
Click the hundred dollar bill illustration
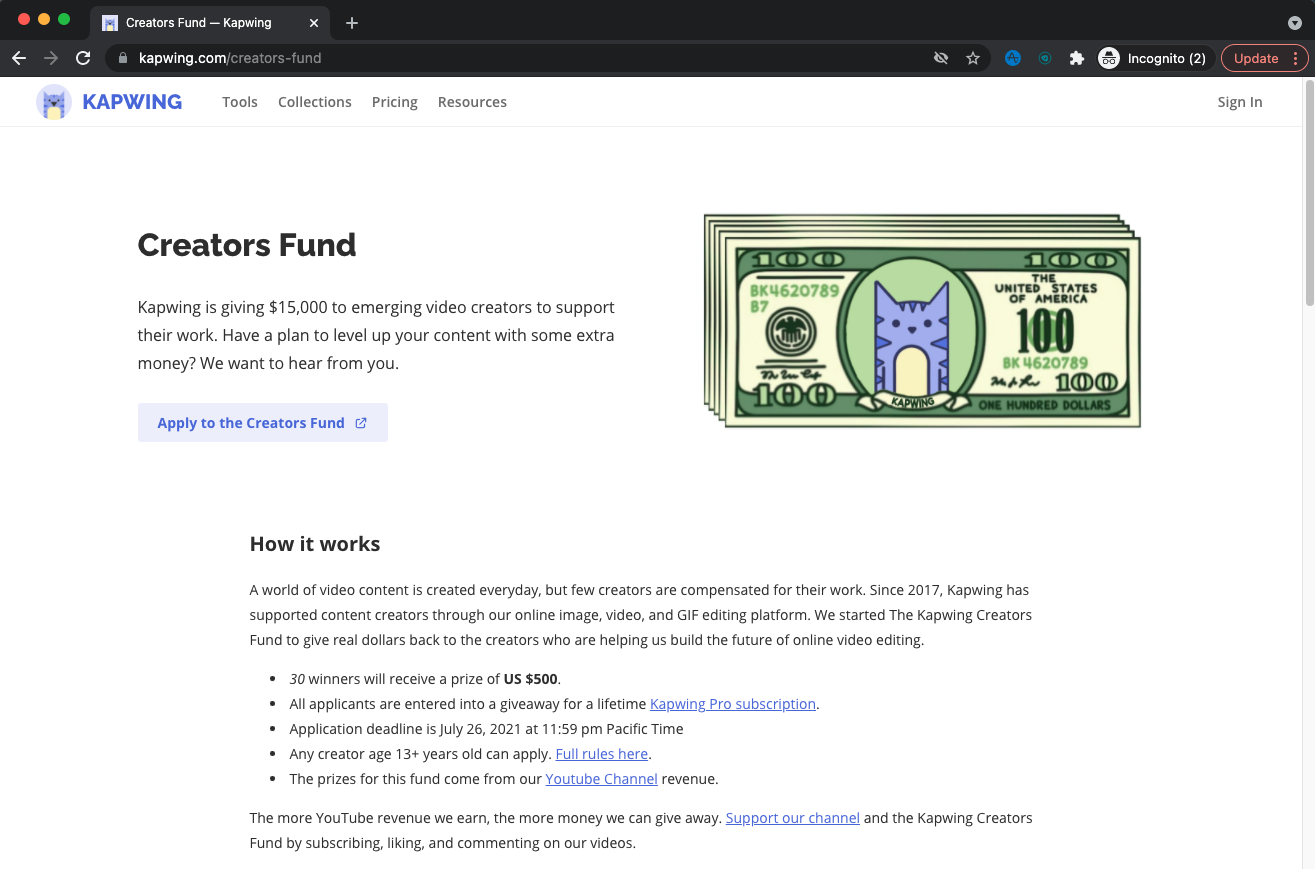pos(922,320)
